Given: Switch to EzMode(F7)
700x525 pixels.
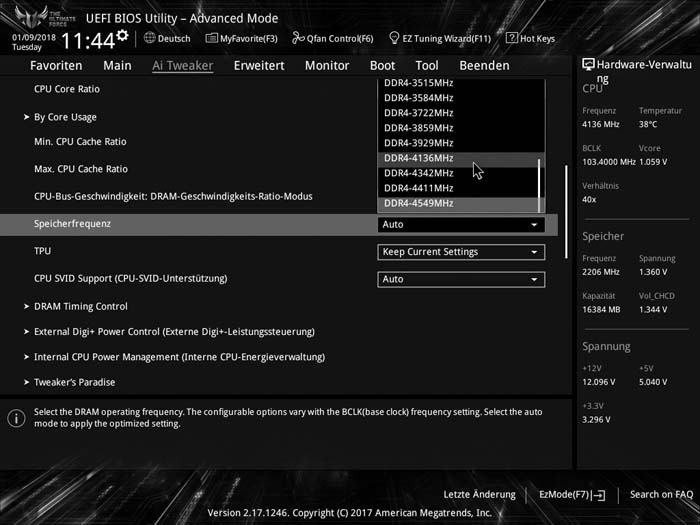Looking at the screenshot, I should 572,495.
